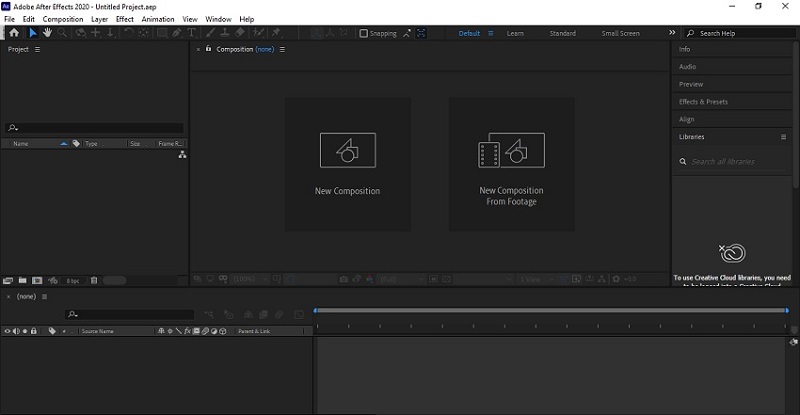Viewport: 800px width, 415px height.
Task: Select the Eraser tool
Action: tap(239, 33)
